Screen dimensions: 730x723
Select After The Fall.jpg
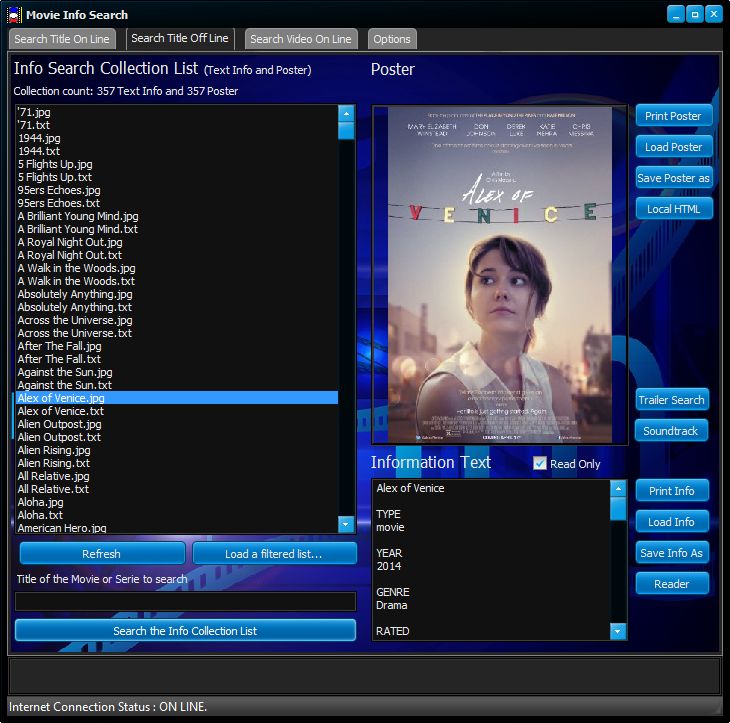tap(177, 346)
